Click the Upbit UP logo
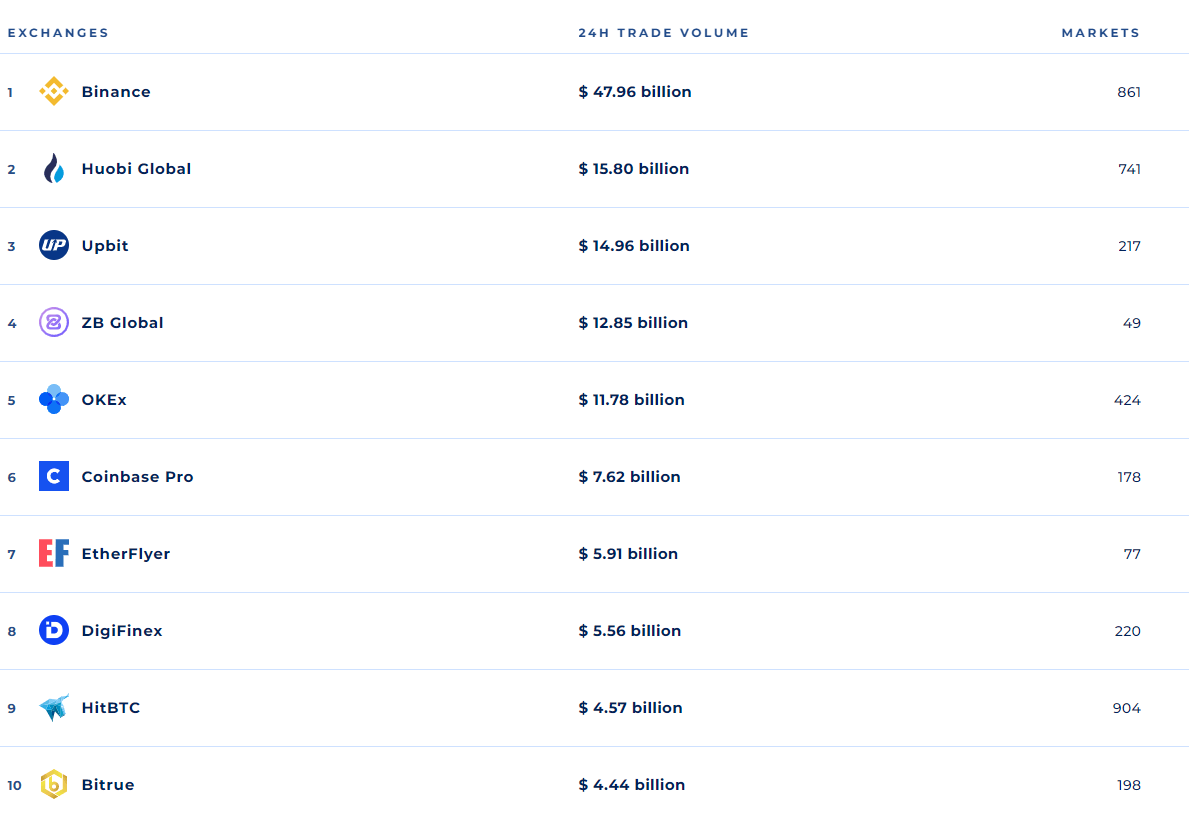Viewport: 1189px width, 822px height. point(54,245)
